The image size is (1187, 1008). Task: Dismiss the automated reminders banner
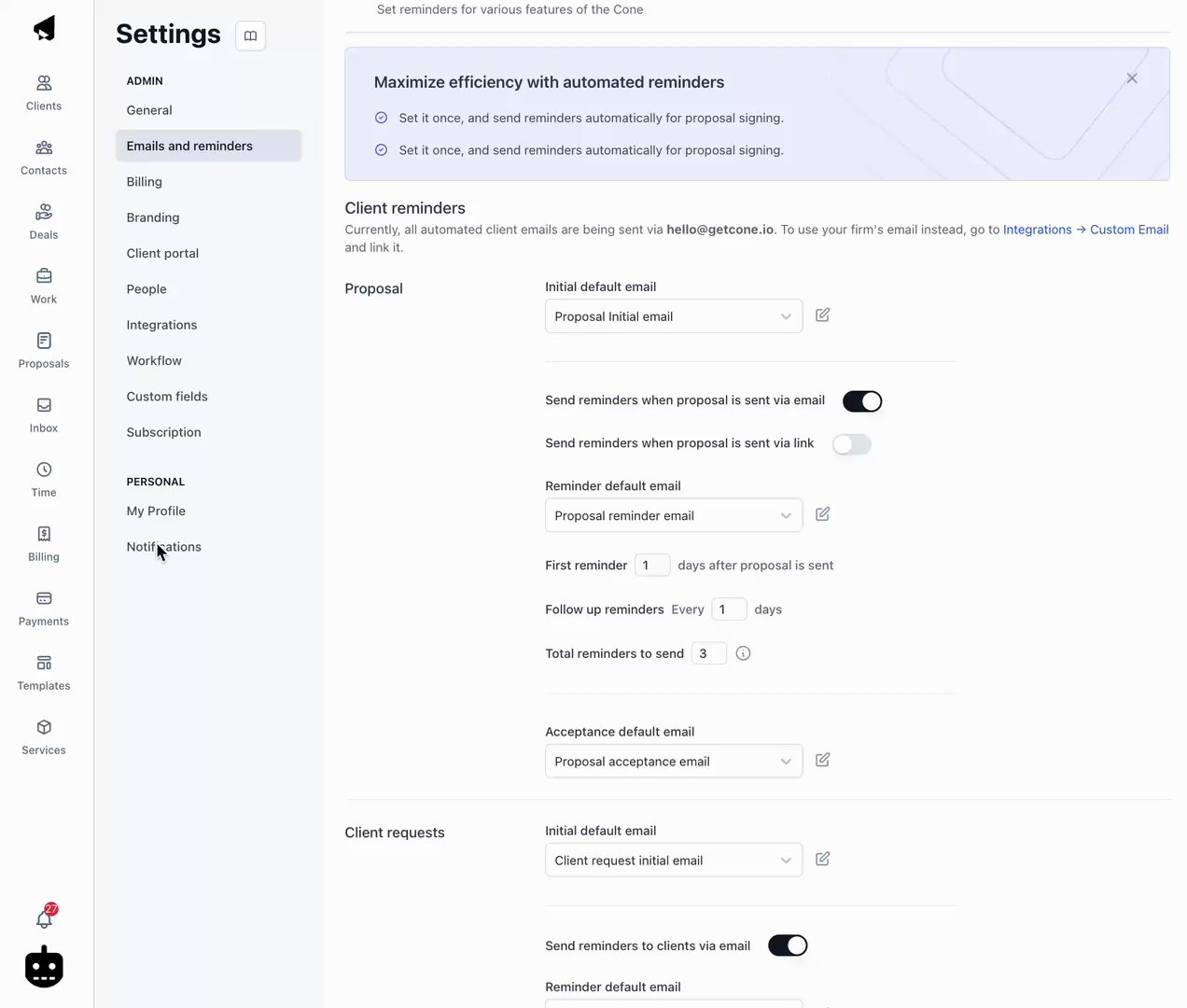tap(1131, 78)
